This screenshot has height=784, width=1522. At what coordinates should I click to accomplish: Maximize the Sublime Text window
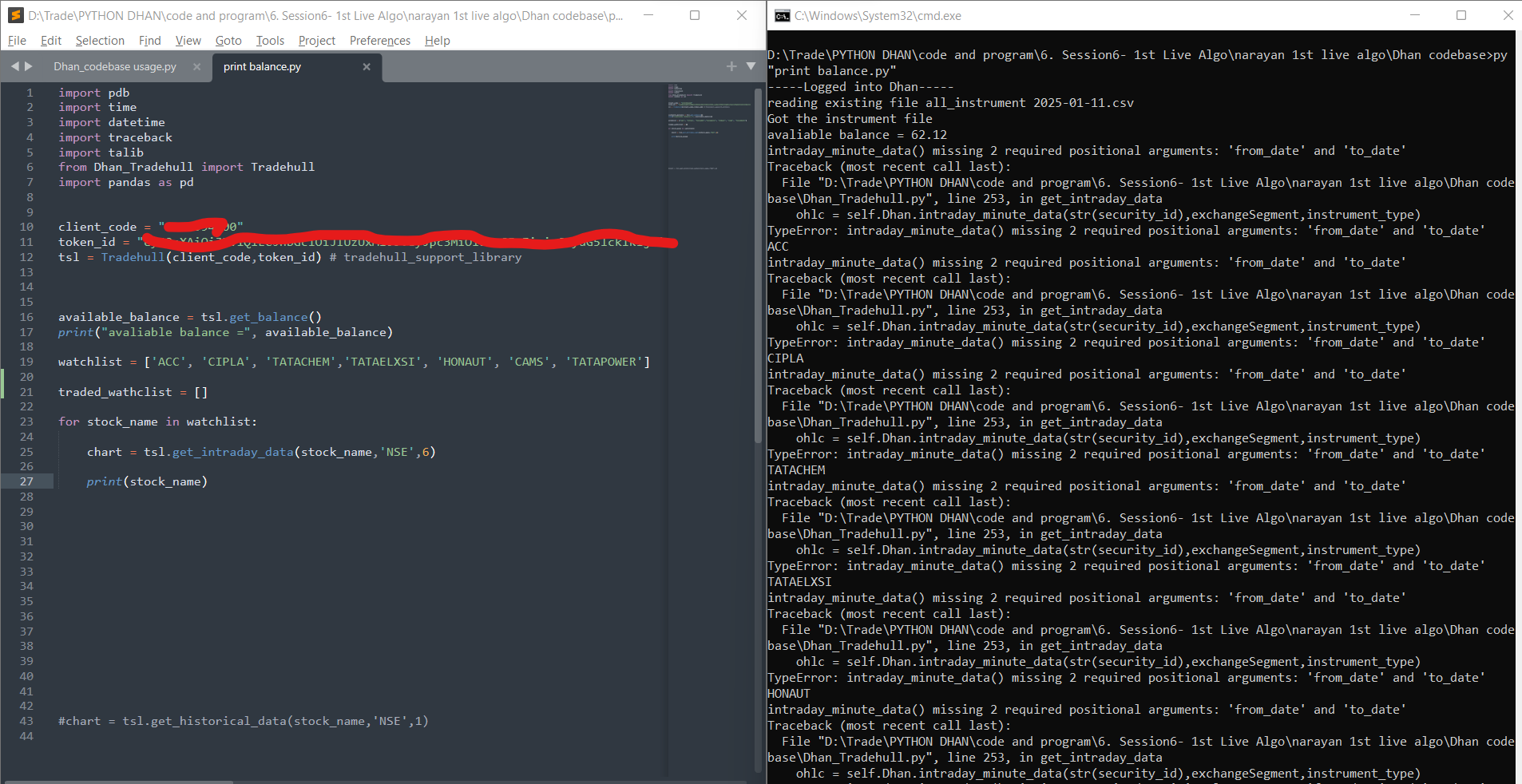click(x=695, y=15)
